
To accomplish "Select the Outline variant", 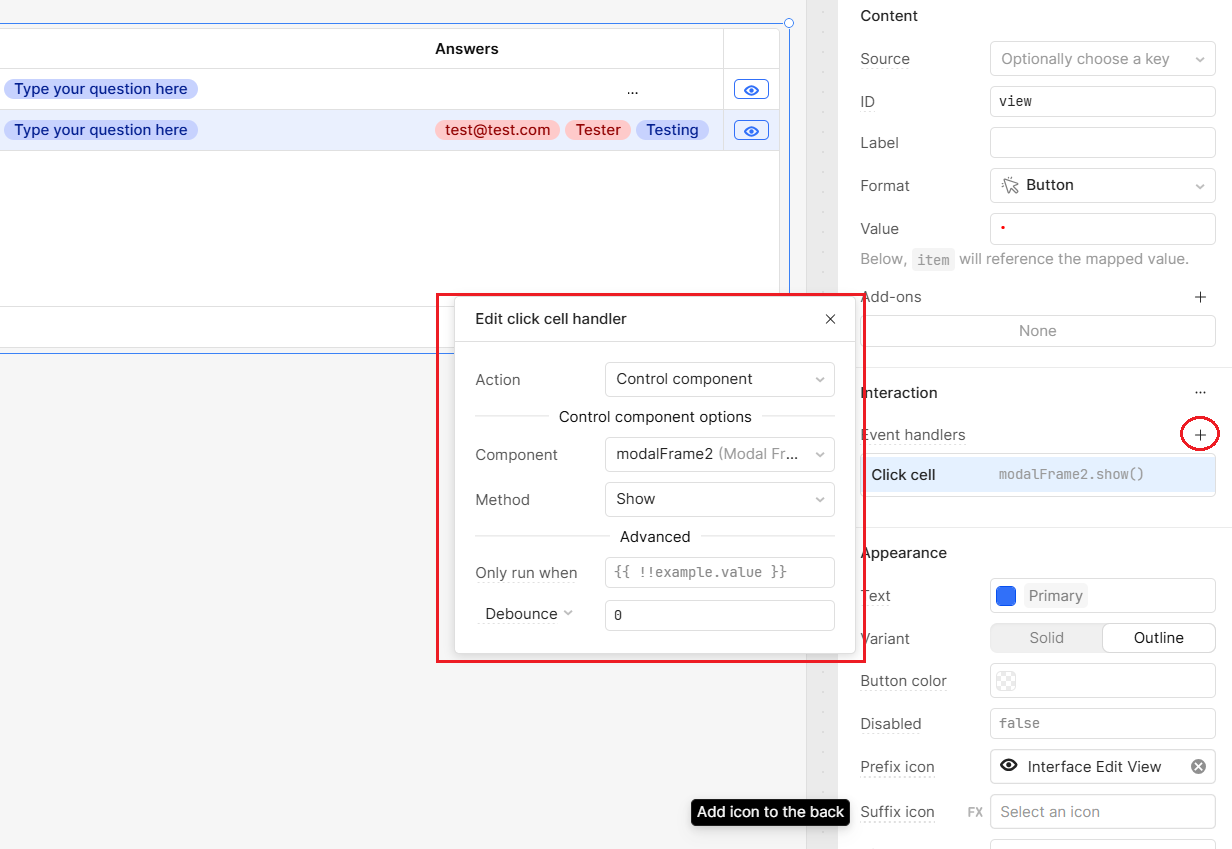I will (x=1159, y=638).
